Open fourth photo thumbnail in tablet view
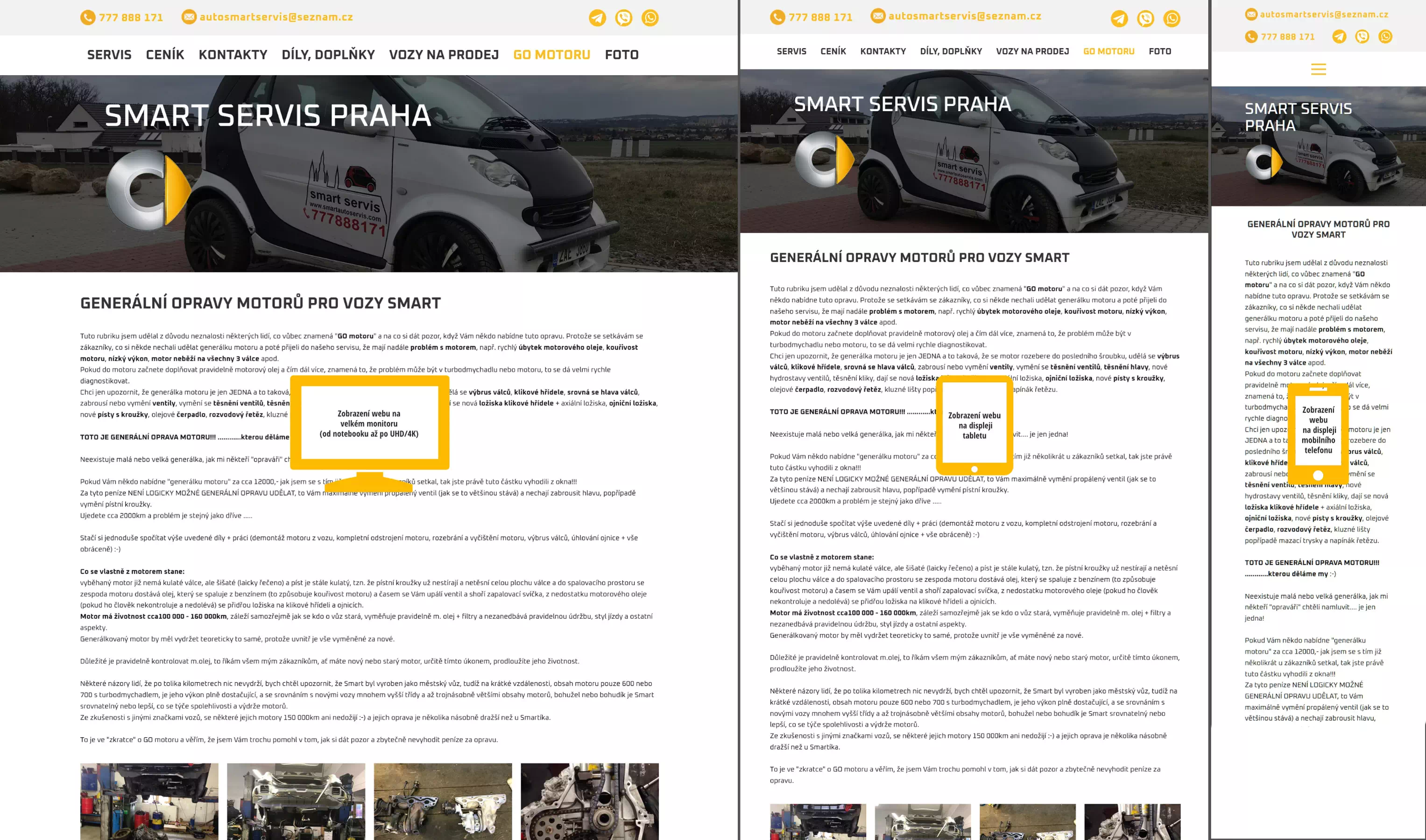1426x840 pixels. [1132, 822]
